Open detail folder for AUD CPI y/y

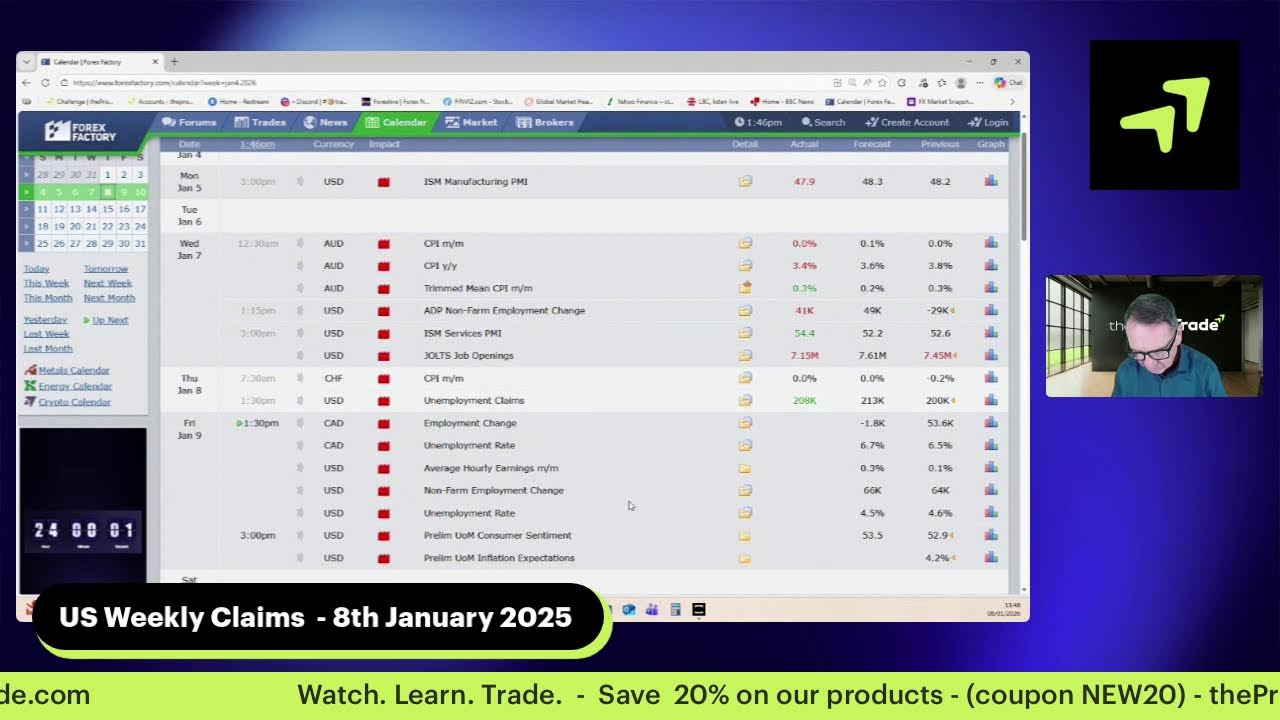pyautogui.click(x=745, y=266)
